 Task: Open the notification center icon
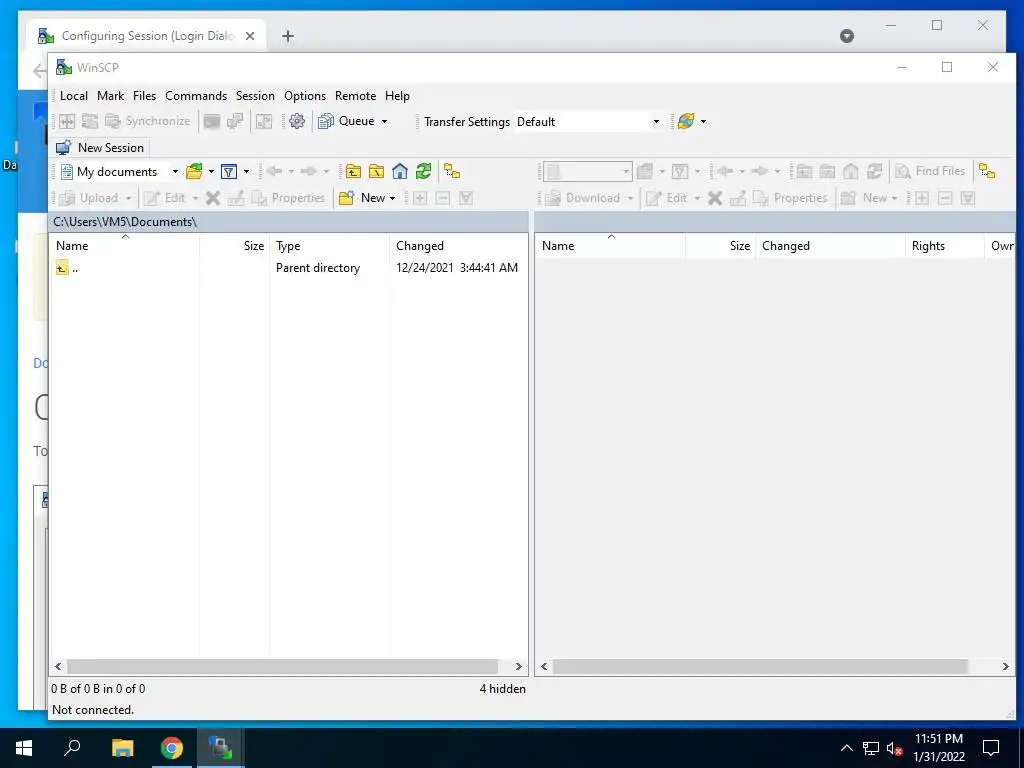(991, 748)
